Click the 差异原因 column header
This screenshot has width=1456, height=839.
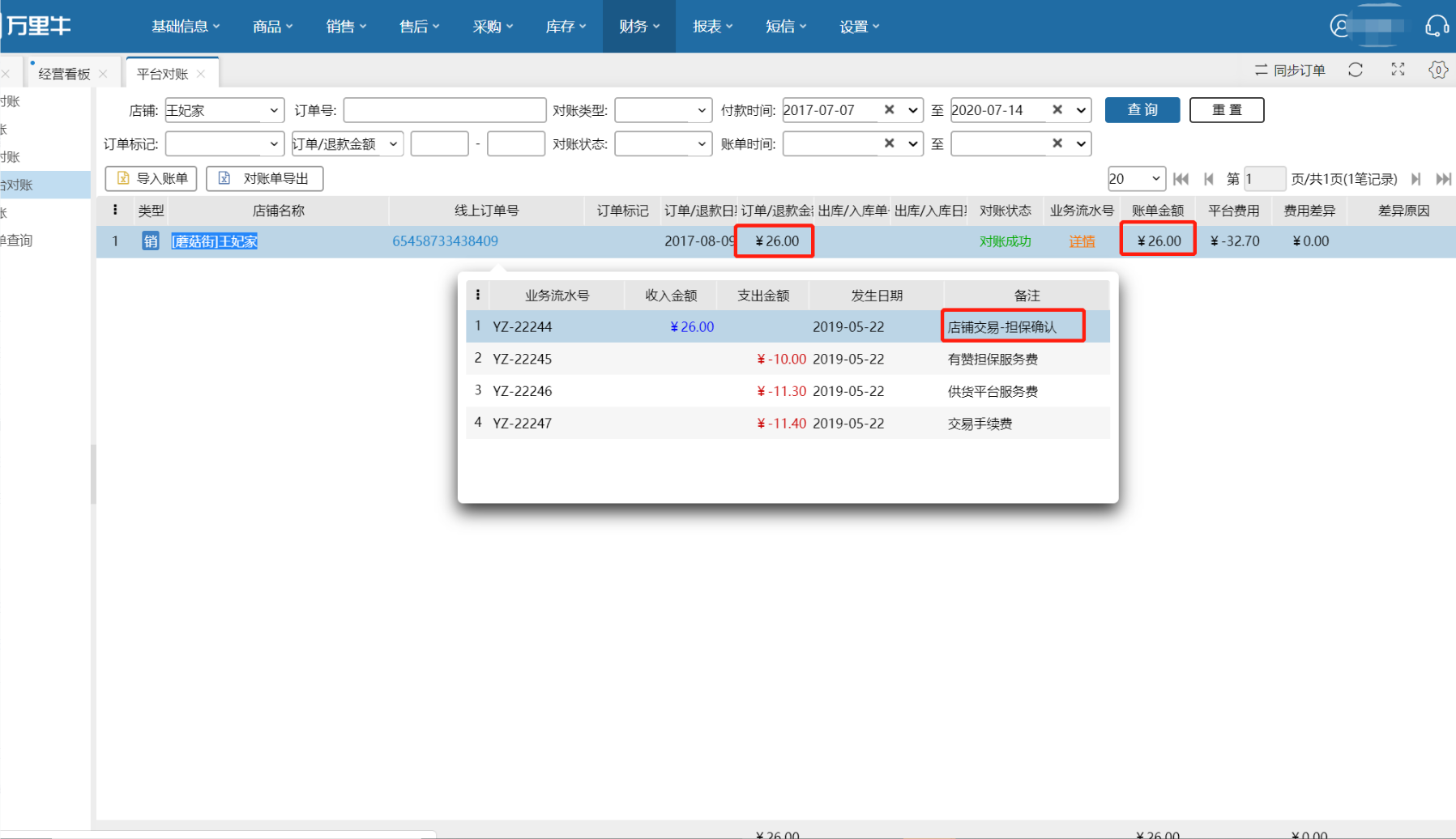[1403, 211]
